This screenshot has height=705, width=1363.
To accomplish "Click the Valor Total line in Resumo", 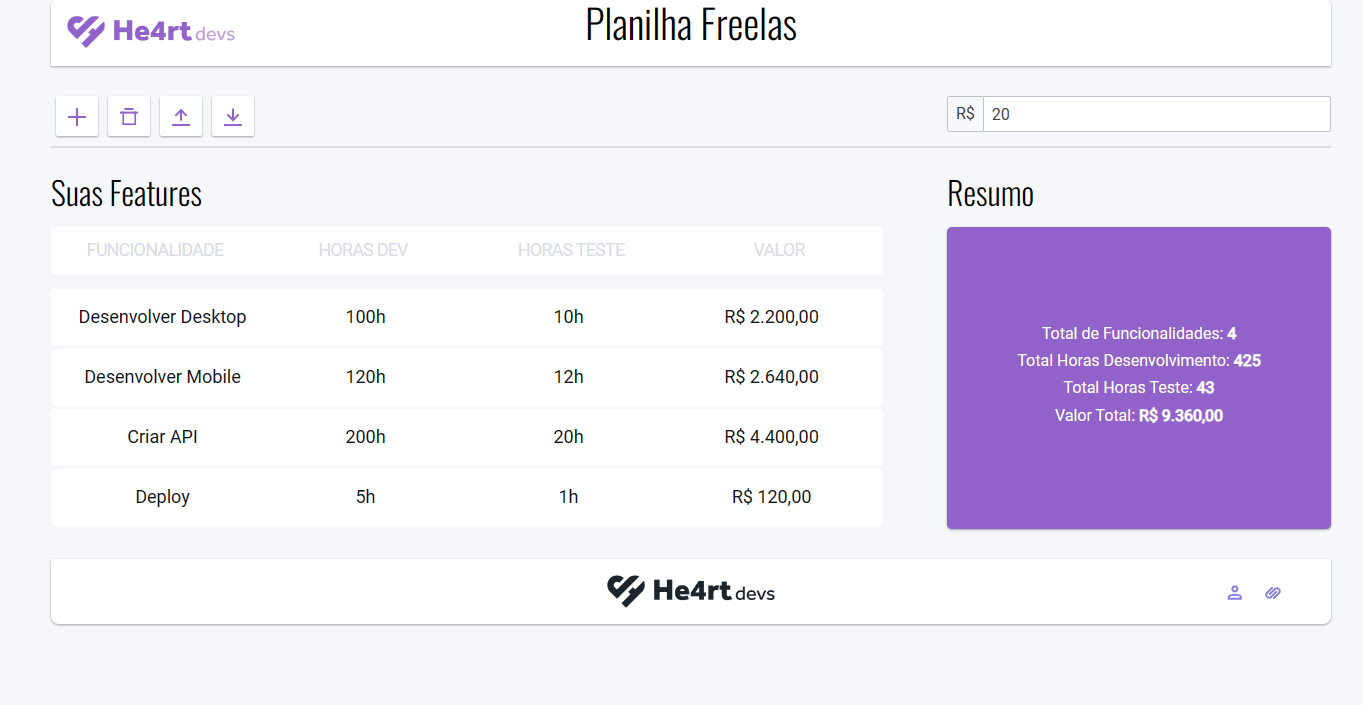I will tap(1139, 415).
